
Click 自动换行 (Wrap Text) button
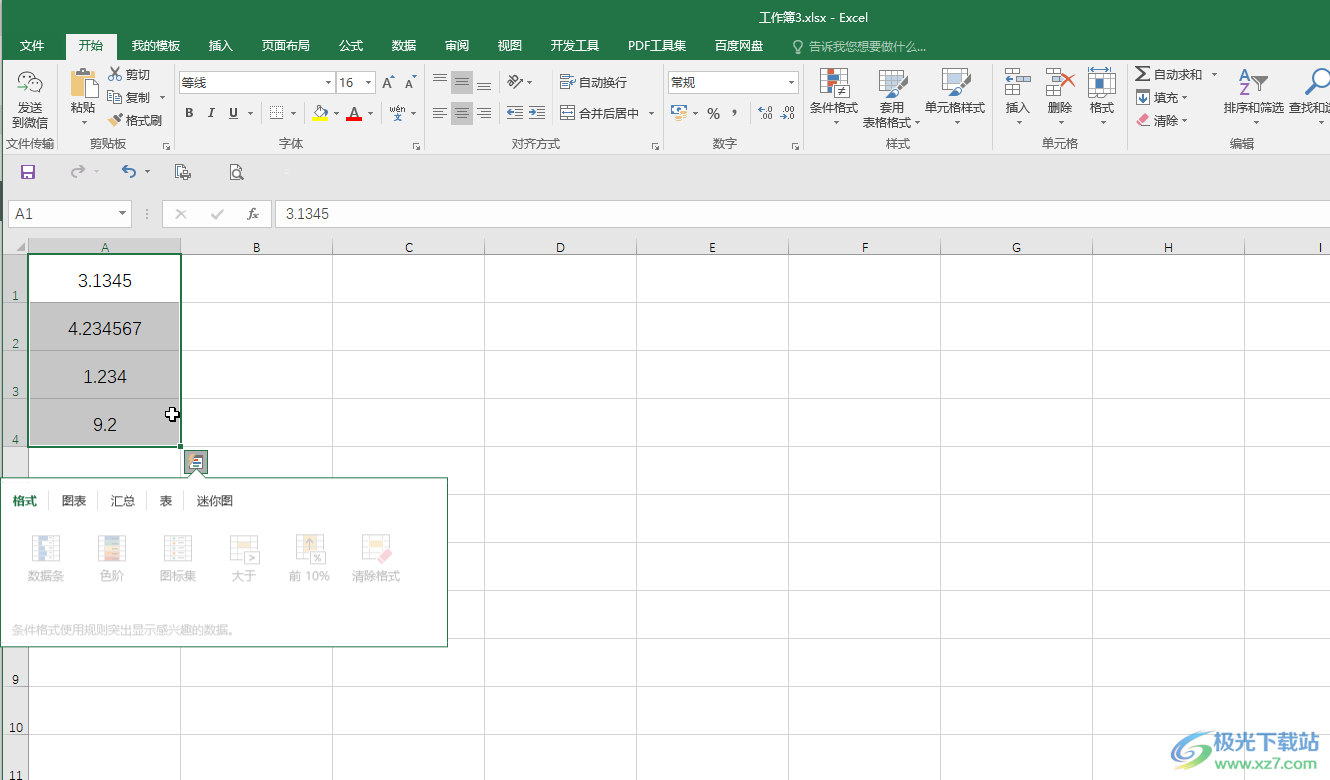tap(594, 82)
